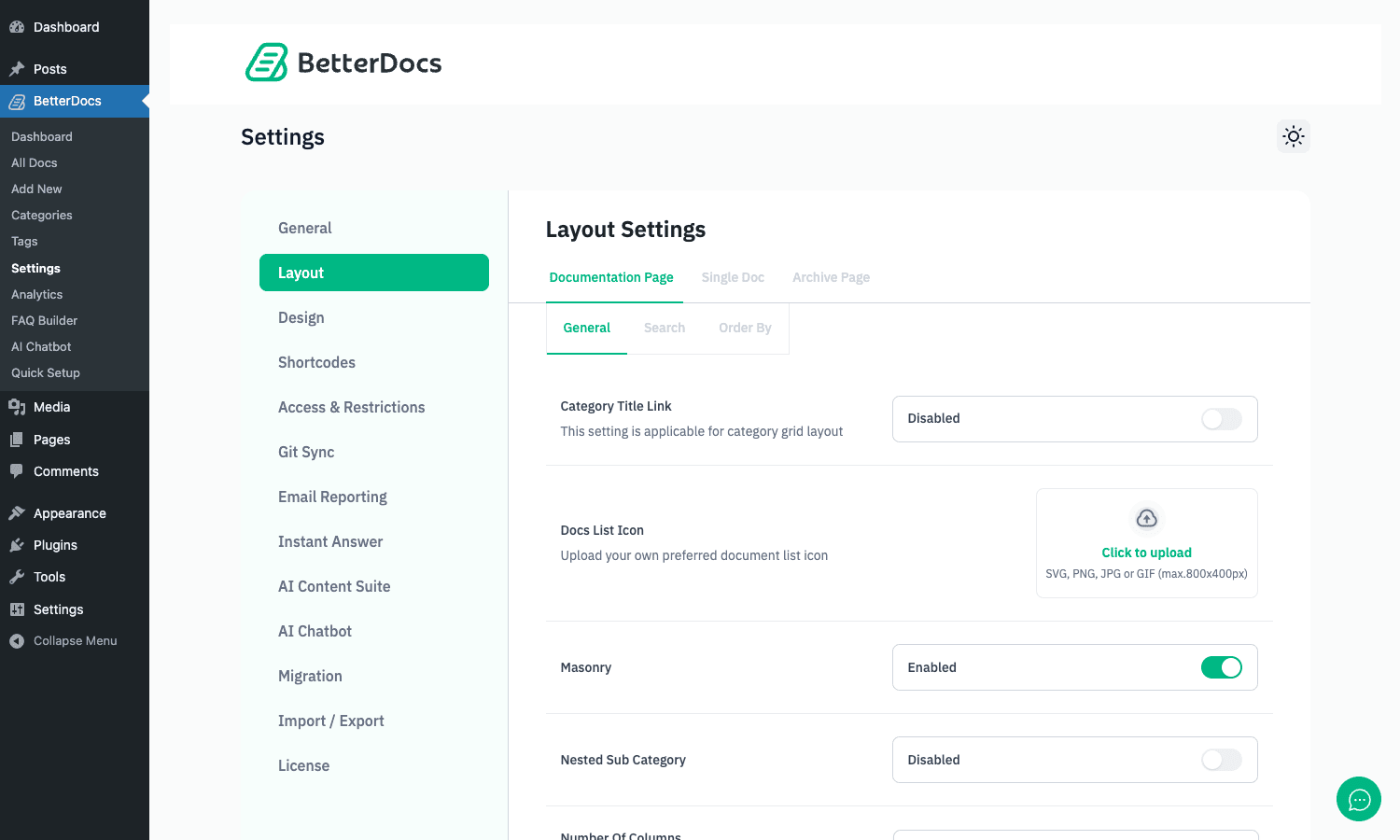This screenshot has width=1400, height=840.
Task: Click 'SVG, PNG, JPG or GIF' size hint
Action: [x=1146, y=574]
